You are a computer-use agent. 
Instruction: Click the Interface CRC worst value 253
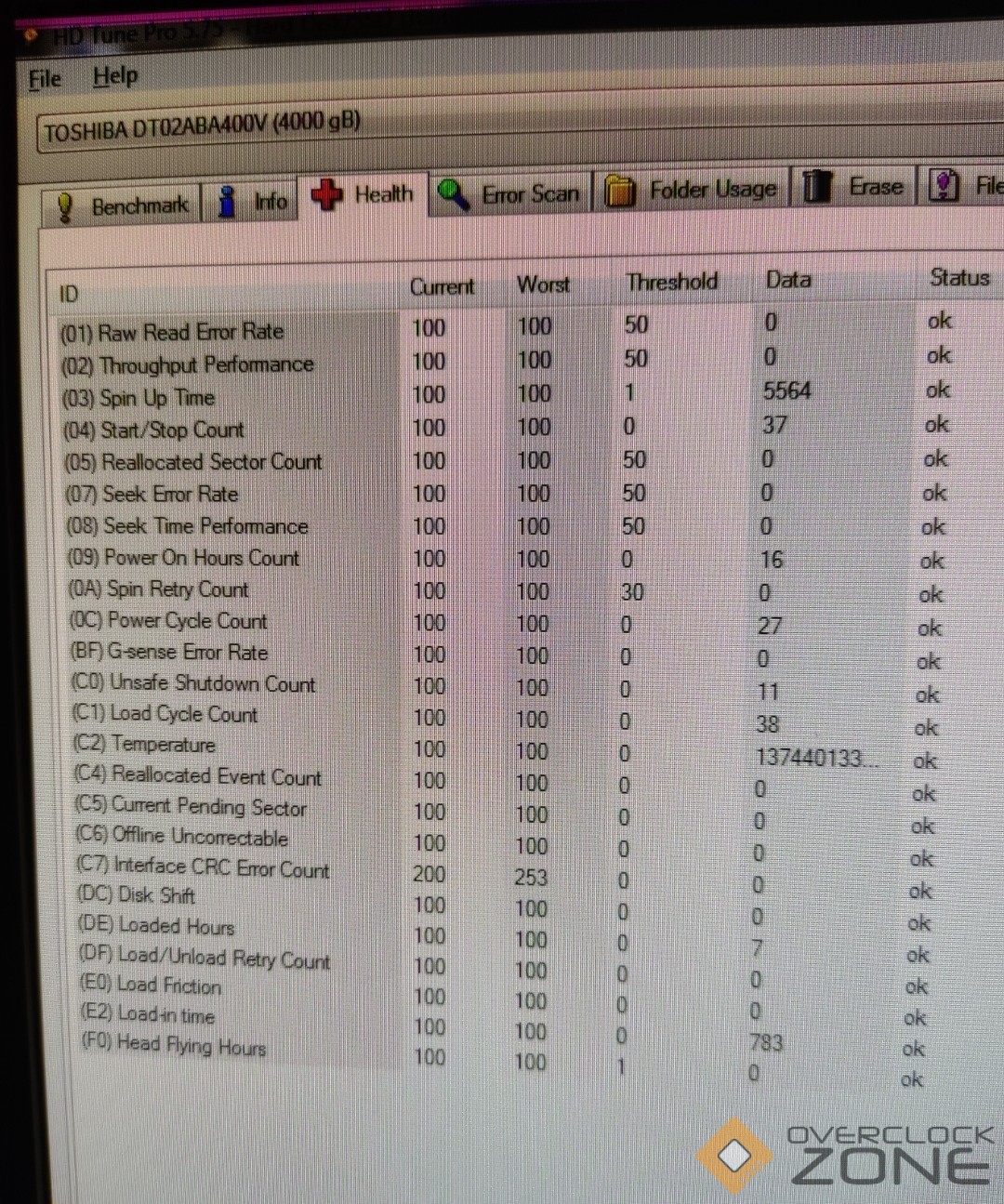pos(531,878)
